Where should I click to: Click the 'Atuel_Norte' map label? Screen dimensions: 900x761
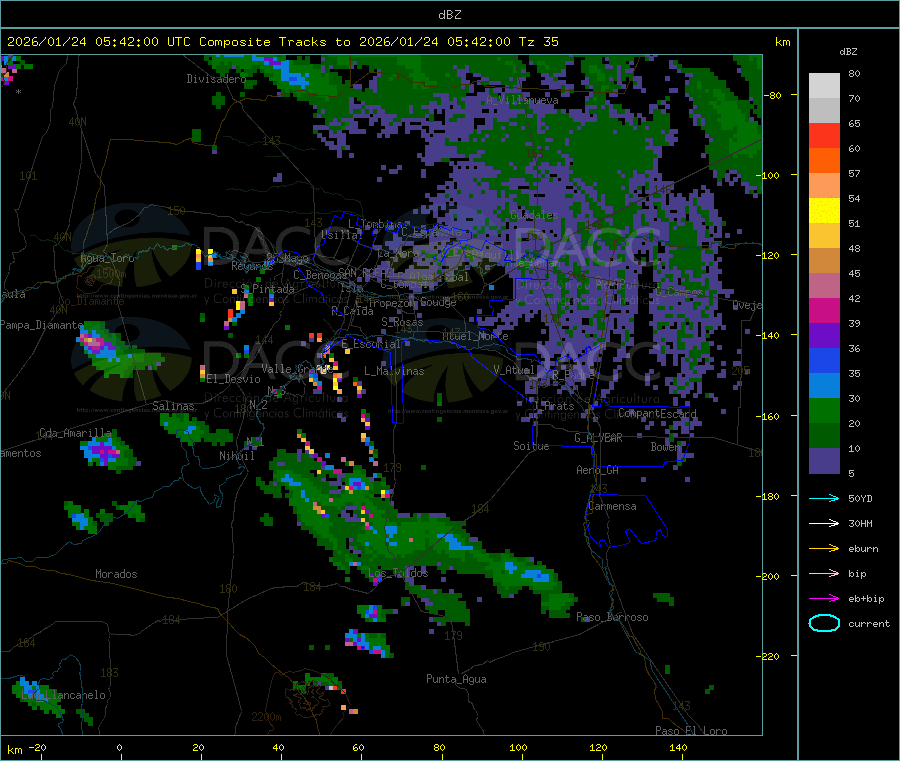(475, 335)
